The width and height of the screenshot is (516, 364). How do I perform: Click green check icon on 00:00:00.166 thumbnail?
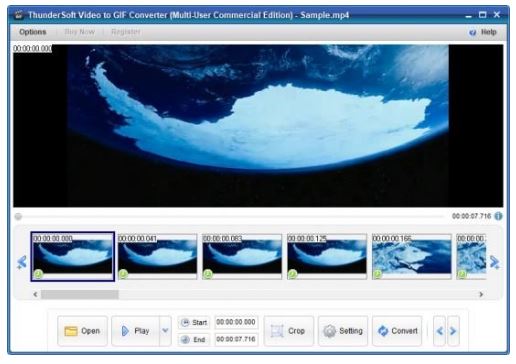tap(377, 274)
